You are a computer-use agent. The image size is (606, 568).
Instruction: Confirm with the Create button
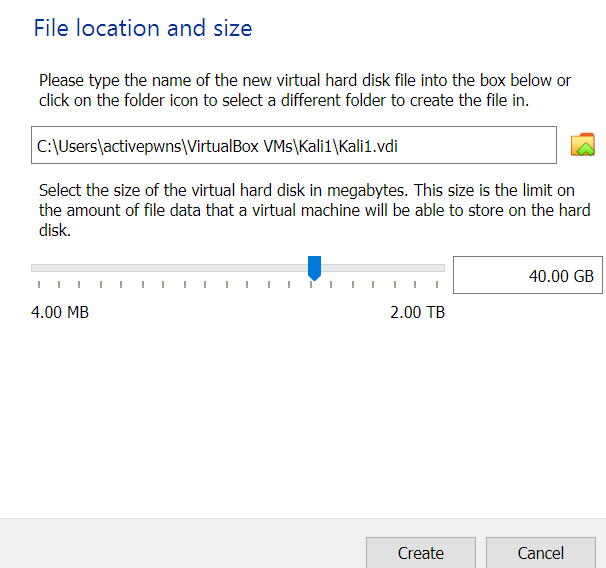pyautogui.click(x=421, y=553)
